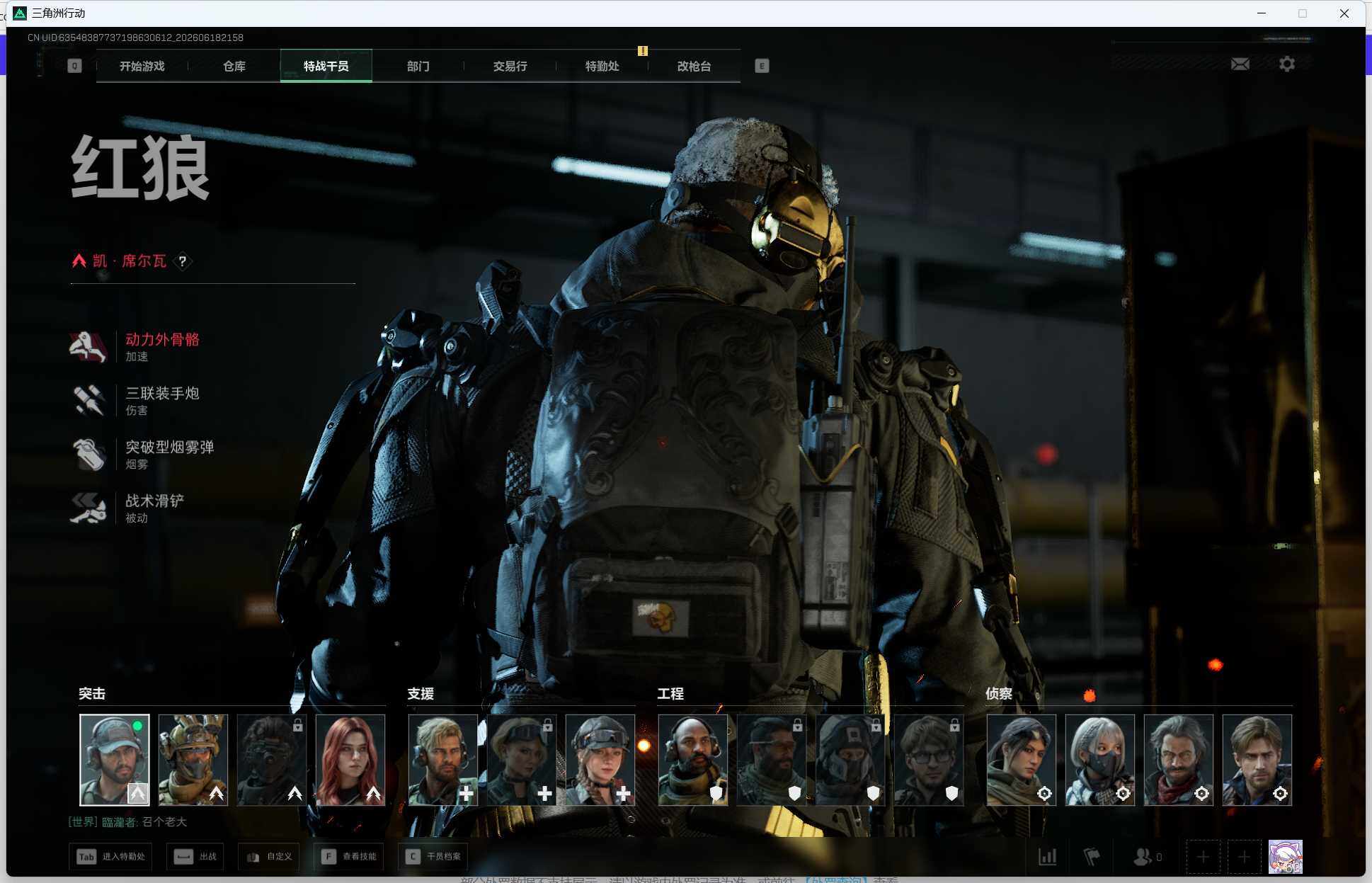Screen dimensions: 1372x883
Task: Select the 战术滑铲 passive skill icon
Action: tap(88, 508)
